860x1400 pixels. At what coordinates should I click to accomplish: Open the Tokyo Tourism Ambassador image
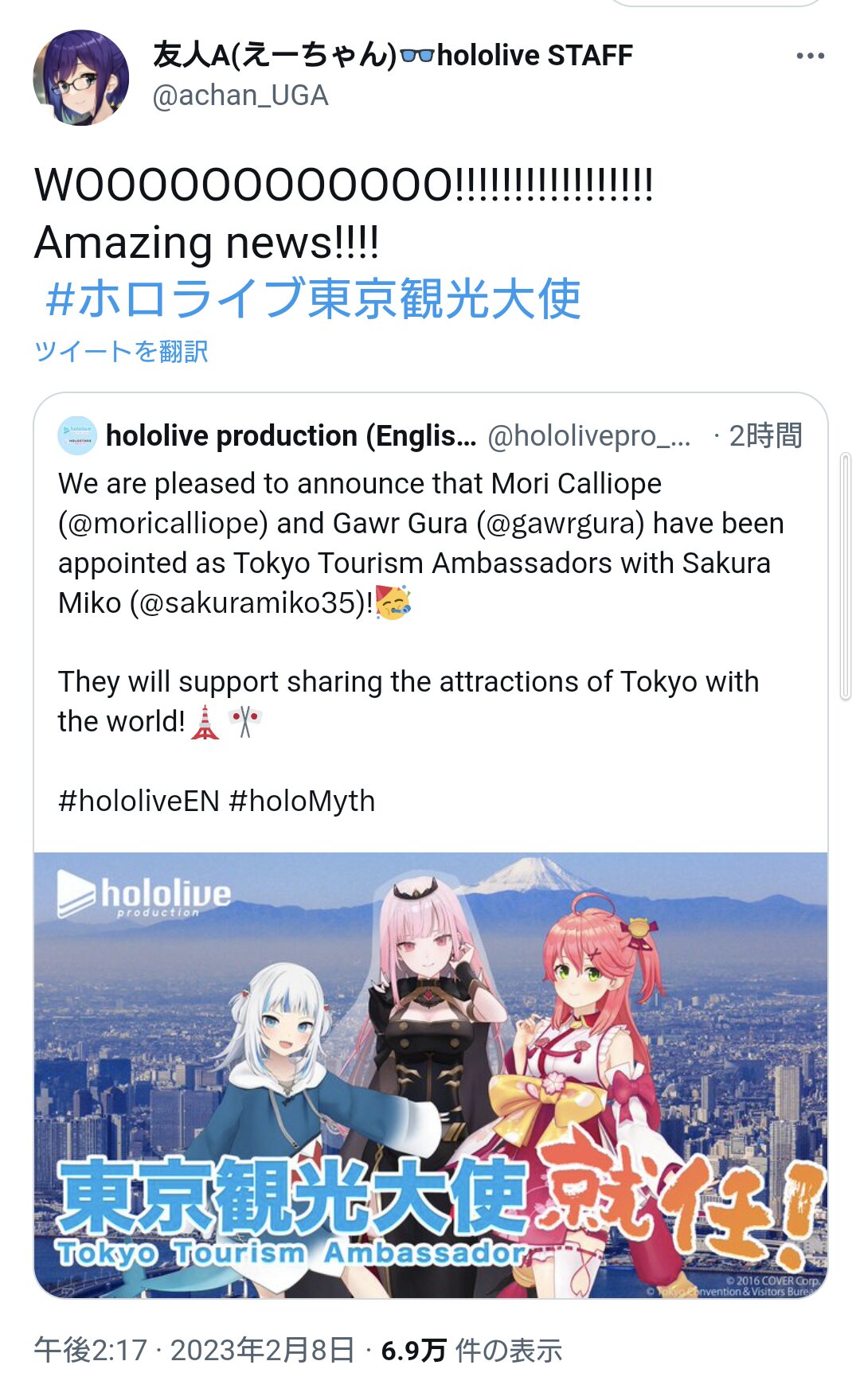point(431,1075)
